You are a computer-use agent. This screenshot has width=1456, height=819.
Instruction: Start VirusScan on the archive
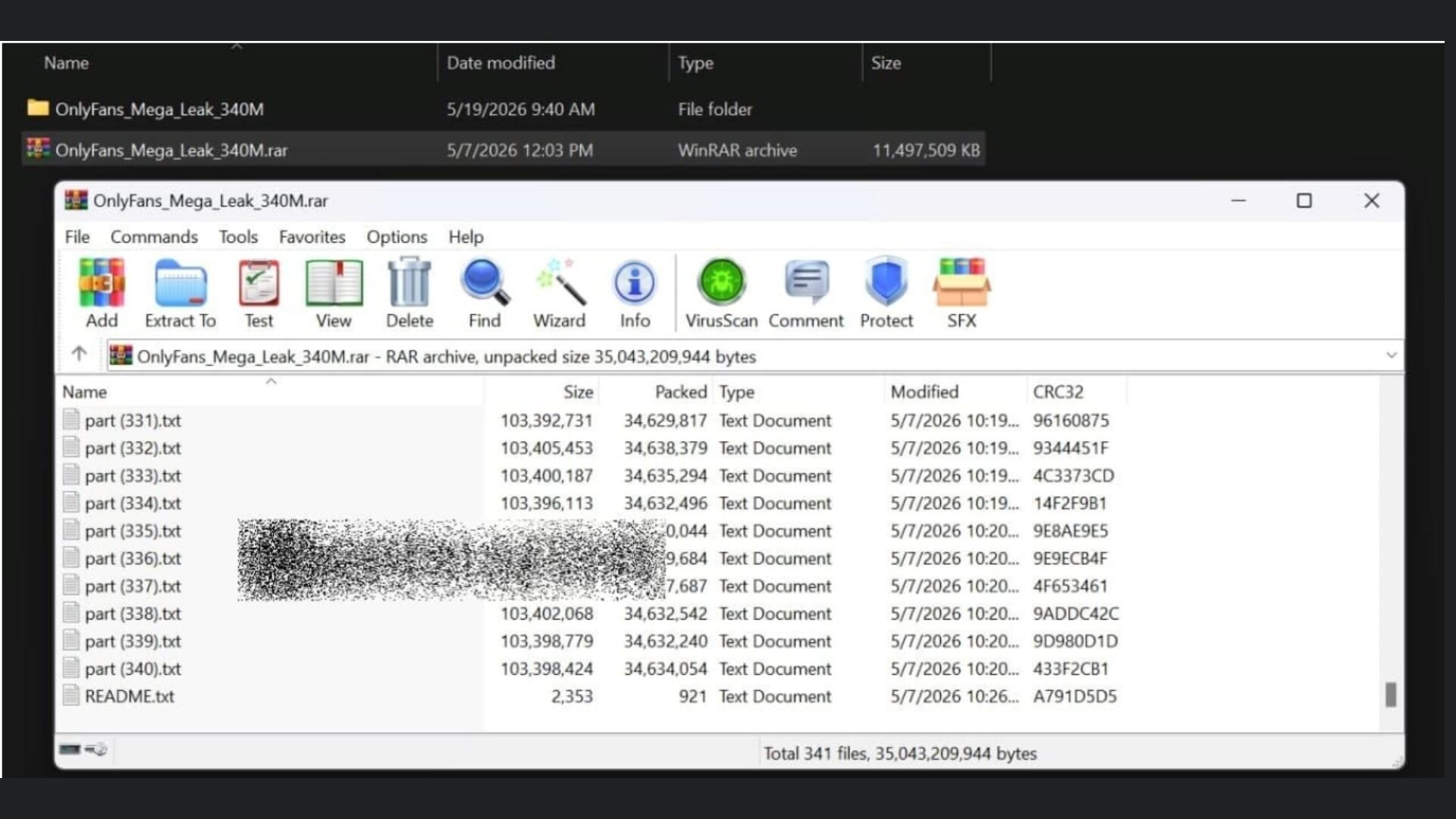721,282
